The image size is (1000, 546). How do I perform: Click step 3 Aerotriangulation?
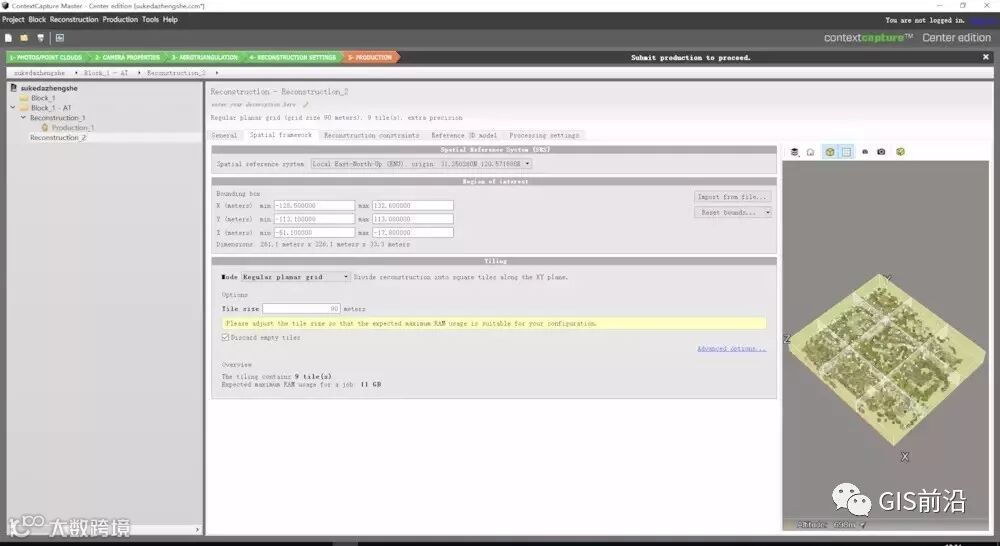pos(204,57)
